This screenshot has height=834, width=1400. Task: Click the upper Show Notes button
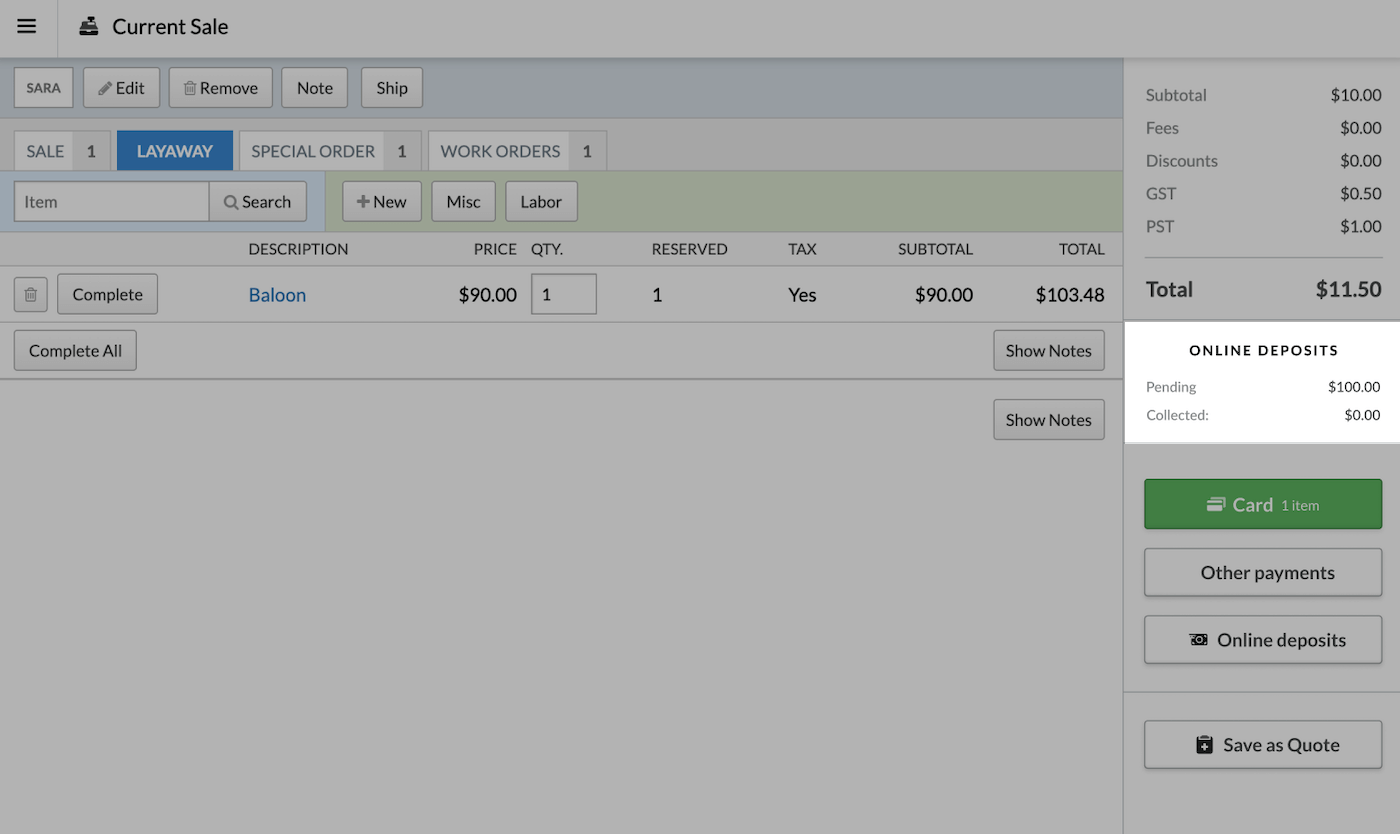click(x=1048, y=351)
